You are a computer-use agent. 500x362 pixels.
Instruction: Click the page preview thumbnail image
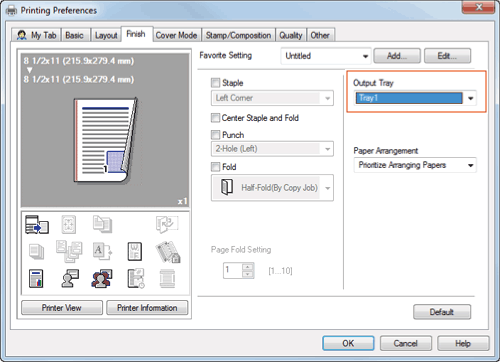[105, 141]
